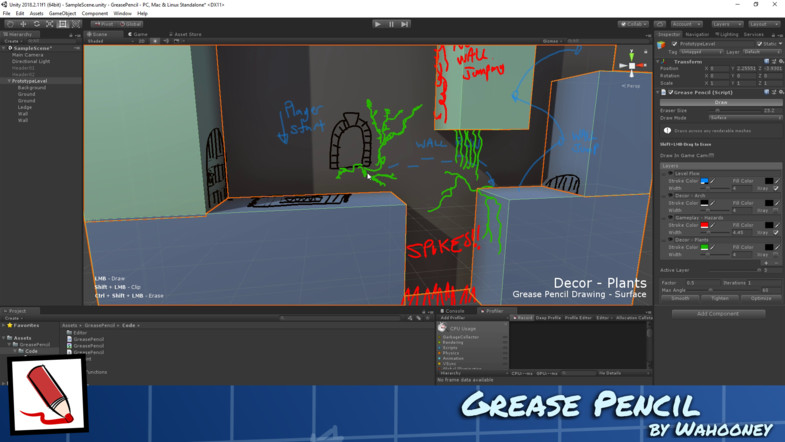Click Level Flow stroke color swatch

click(704, 181)
